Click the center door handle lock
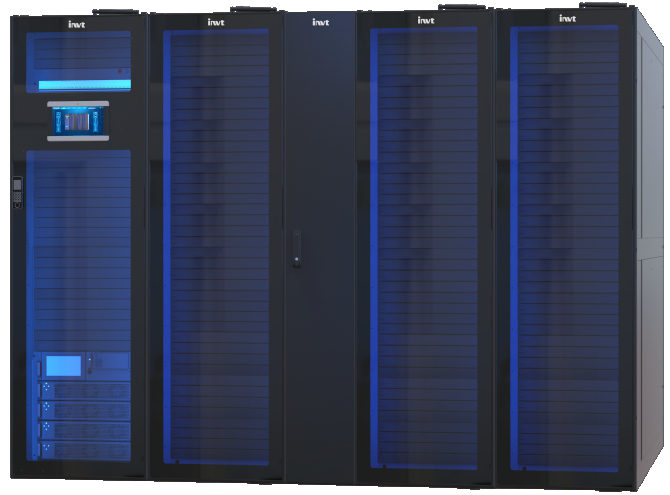This screenshot has width=670, height=495. (296, 248)
